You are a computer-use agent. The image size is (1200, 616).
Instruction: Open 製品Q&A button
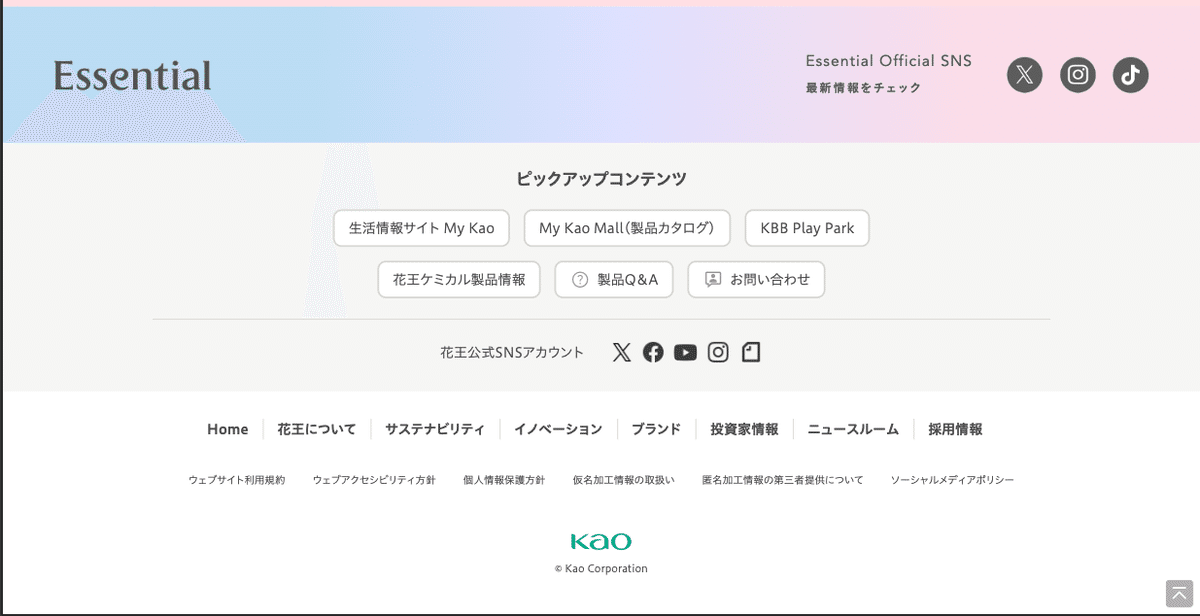[614, 280]
